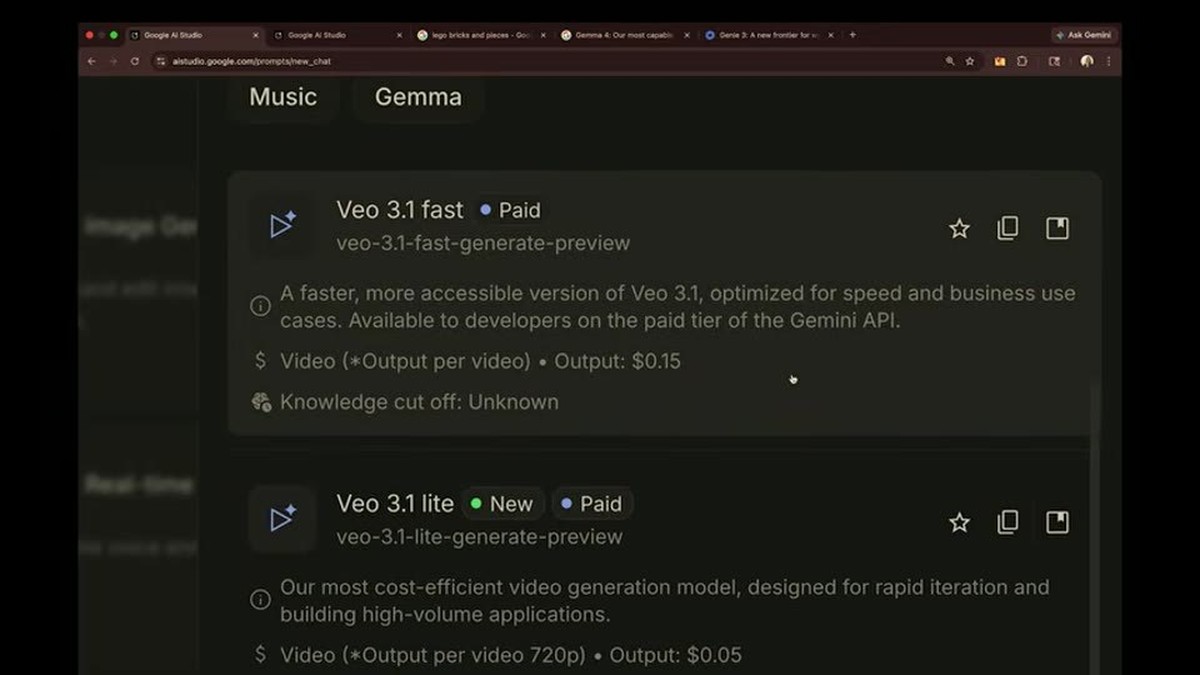Viewport: 1200px width, 675px height.
Task: Switch to the Gemma 4 browser tab
Action: (x=625, y=35)
